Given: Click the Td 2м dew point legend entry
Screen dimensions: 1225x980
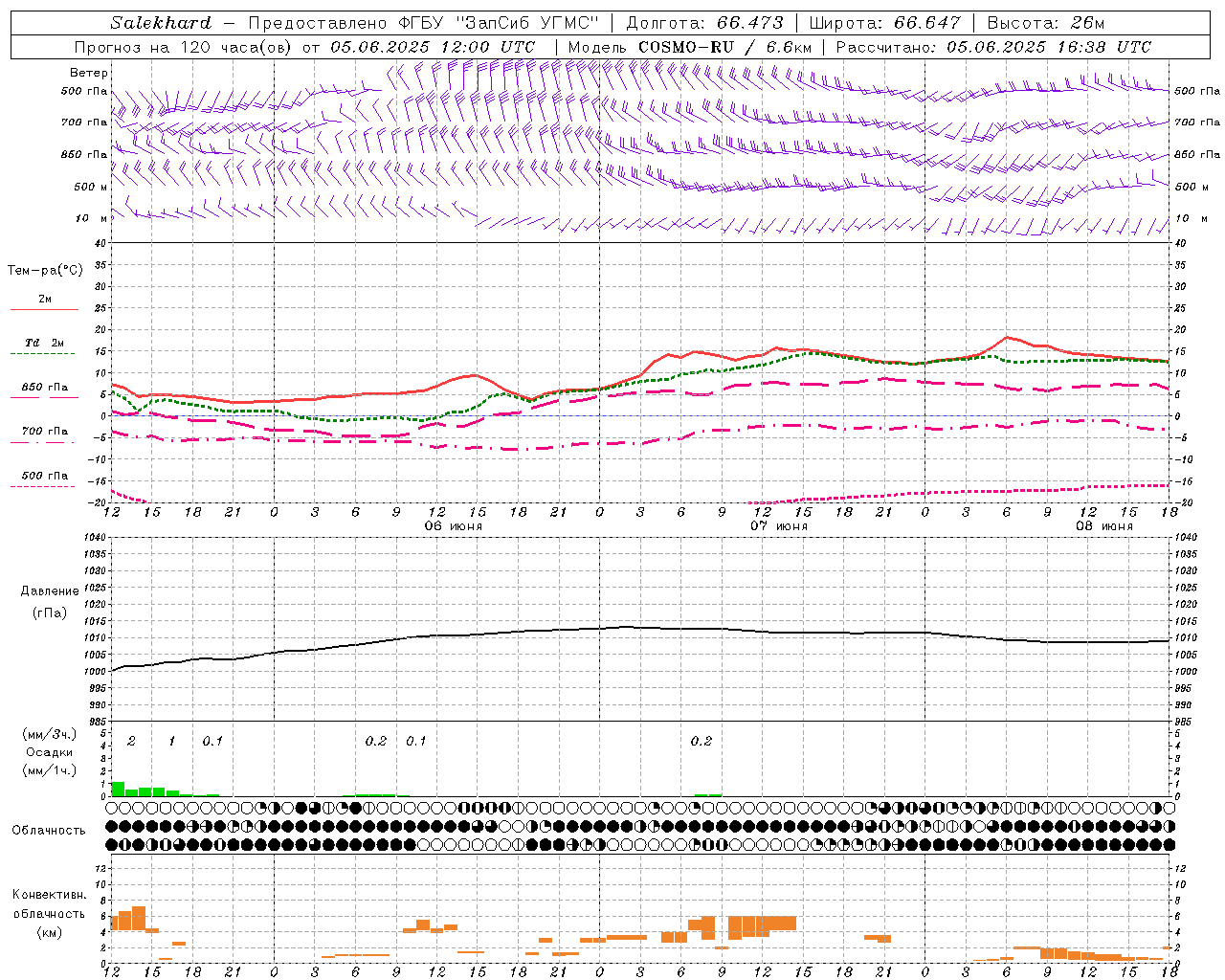Looking at the screenshot, I should 45,343.
